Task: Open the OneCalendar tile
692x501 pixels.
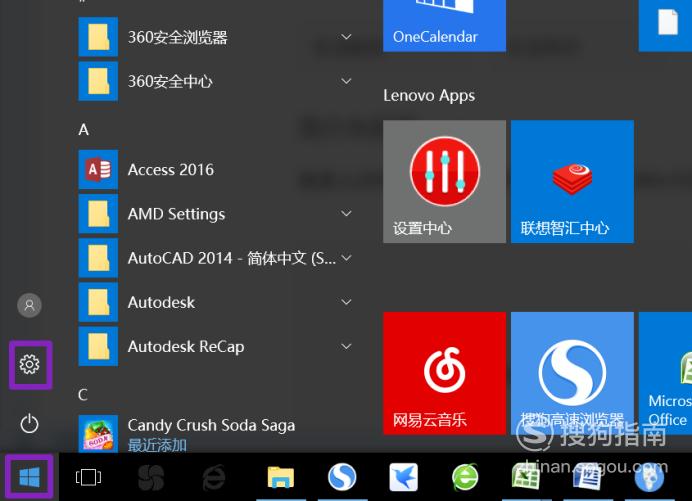Action: click(x=444, y=26)
